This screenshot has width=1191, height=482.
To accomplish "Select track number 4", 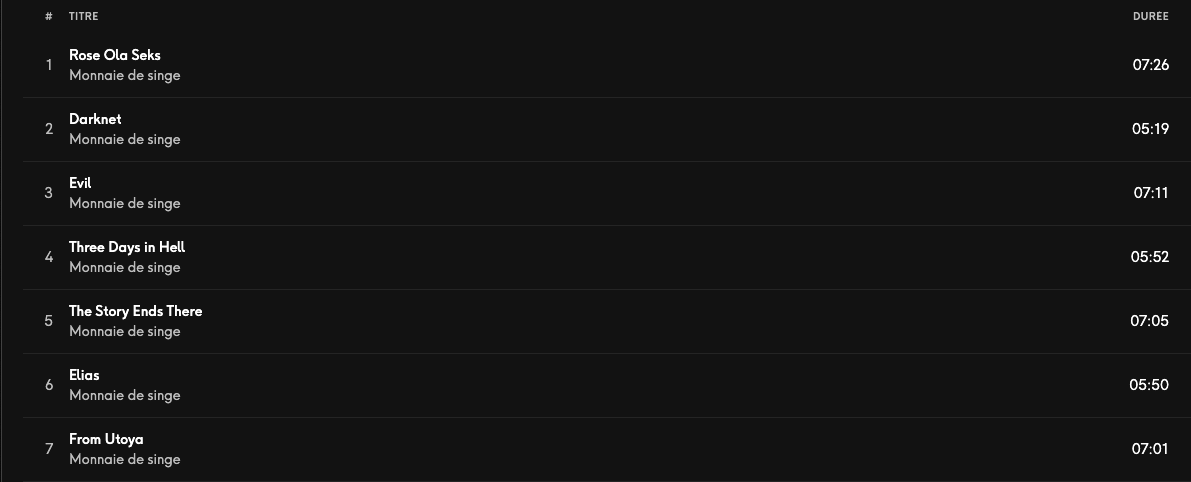I will [49, 257].
